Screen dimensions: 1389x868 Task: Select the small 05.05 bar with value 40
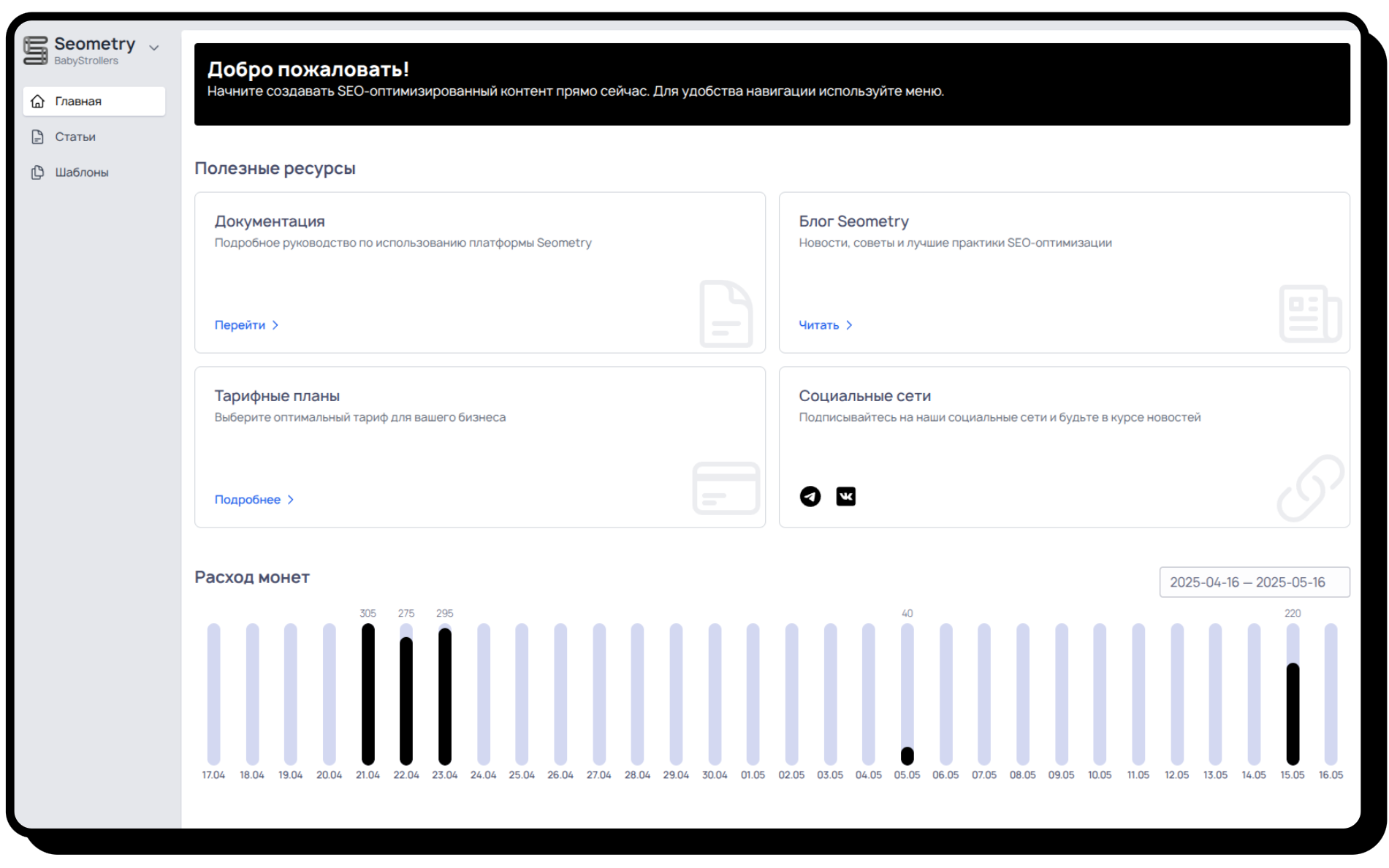pos(907,755)
